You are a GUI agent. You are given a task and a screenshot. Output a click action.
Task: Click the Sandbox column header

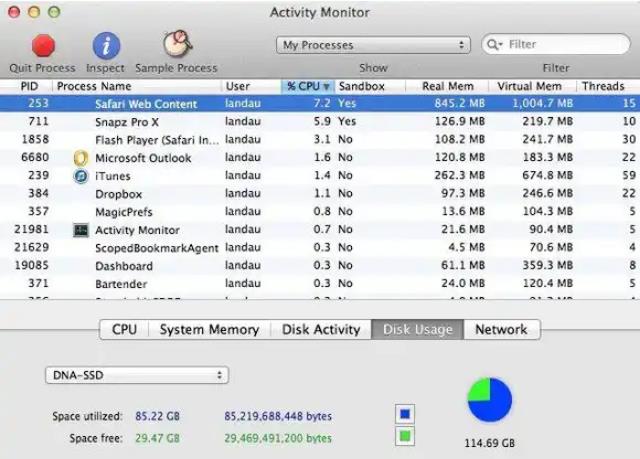click(370, 86)
